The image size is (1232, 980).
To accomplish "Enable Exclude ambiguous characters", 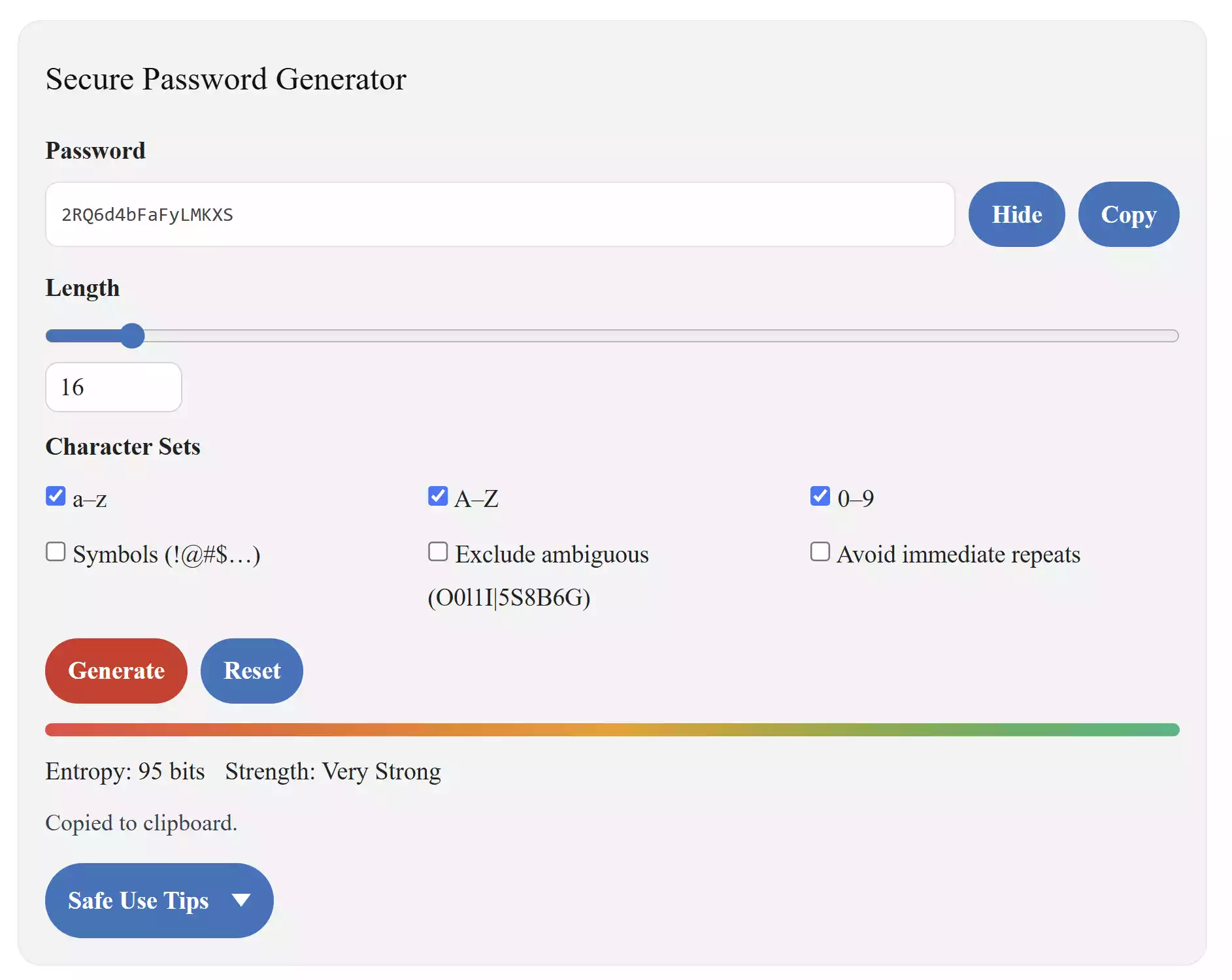I will click(x=437, y=551).
